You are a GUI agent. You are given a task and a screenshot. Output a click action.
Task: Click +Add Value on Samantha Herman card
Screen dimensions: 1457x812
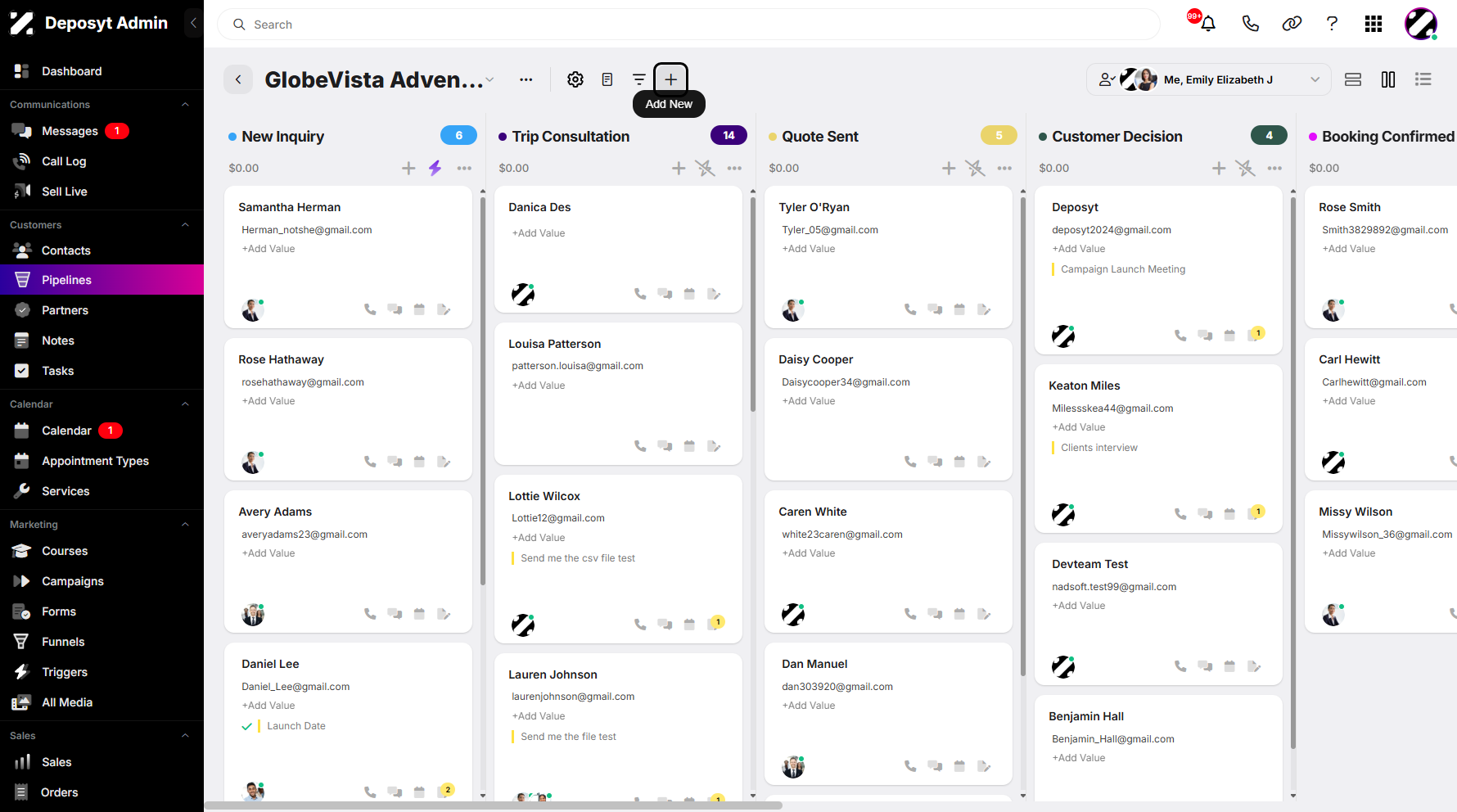click(268, 249)
